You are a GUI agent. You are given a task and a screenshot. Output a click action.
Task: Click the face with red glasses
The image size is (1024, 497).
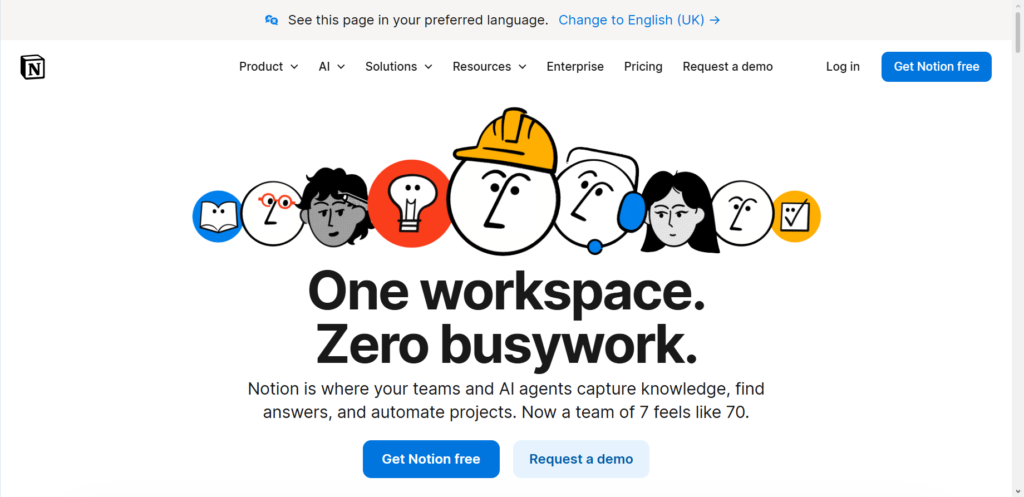(x=272, y=212)
